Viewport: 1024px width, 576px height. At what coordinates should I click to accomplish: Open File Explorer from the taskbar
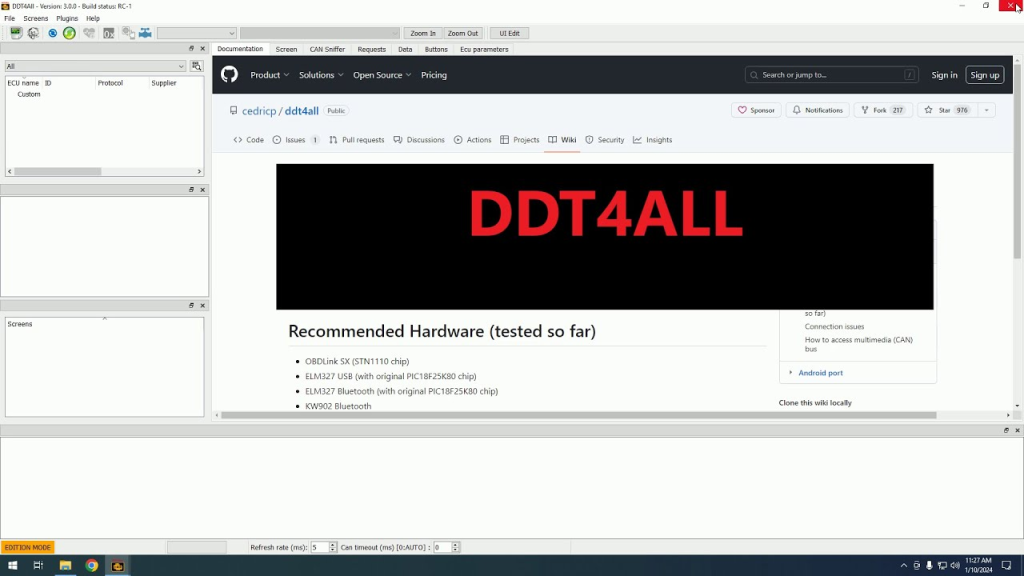pos(65,566)
